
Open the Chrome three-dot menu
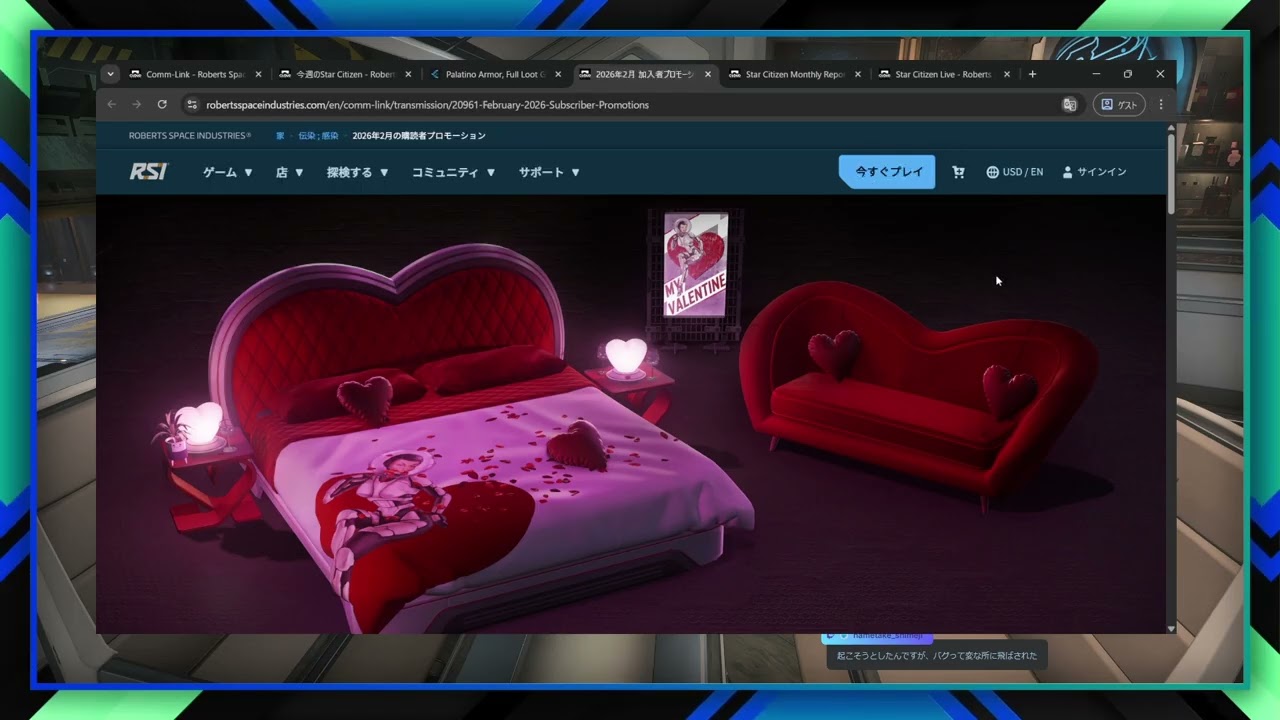(x=1161, y=104)
